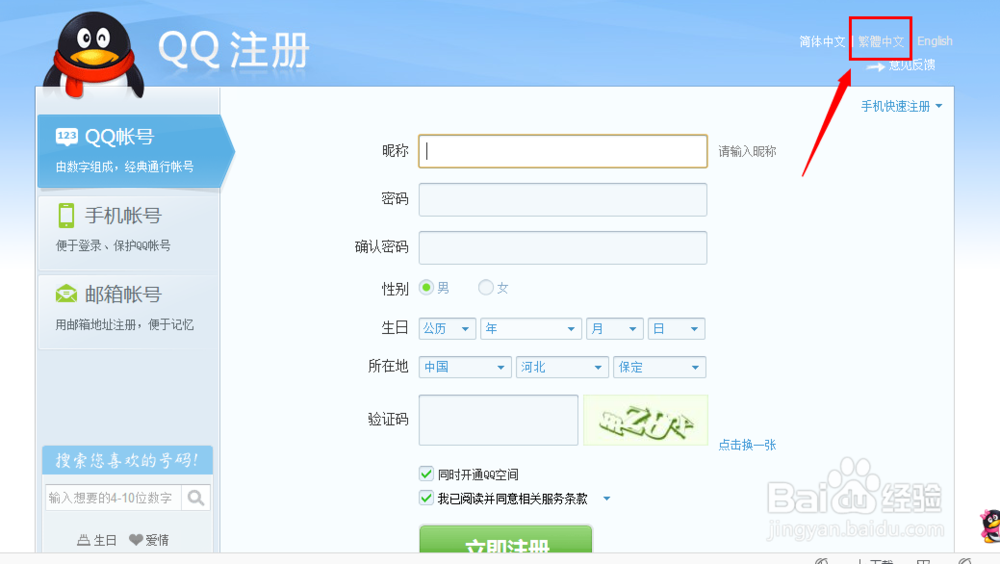The image size is (1000, 564).
Task: Switch language to 简体中文
Action: pos(822,41)
